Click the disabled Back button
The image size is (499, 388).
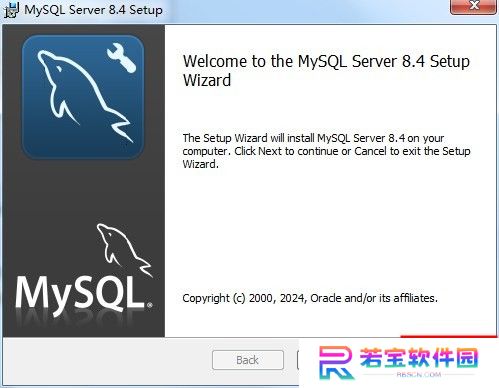(248, 360)
